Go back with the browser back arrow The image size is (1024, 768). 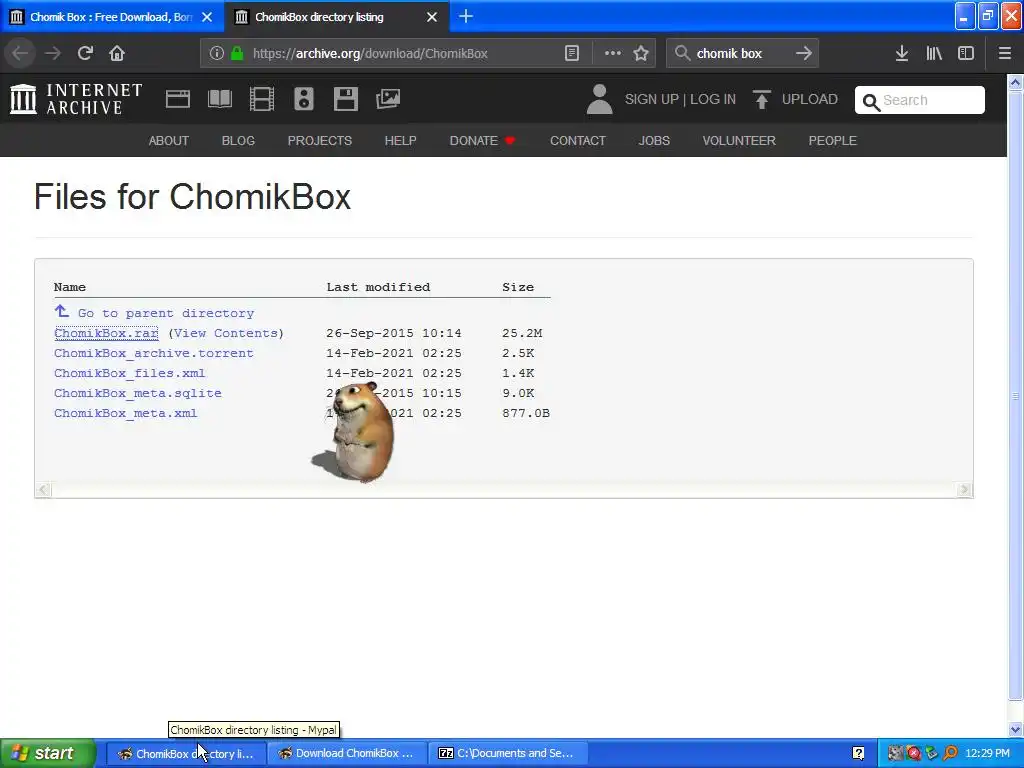(x=20, y=53)
